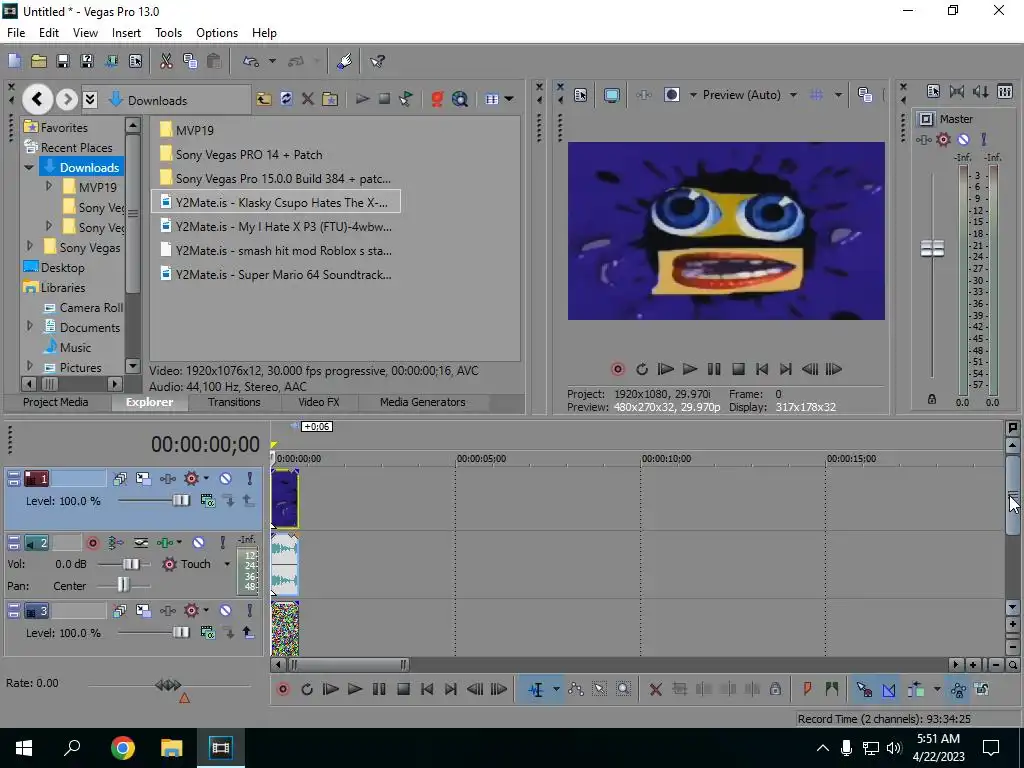Open the Insert menu
Screen dimensions: 1024x768
(x=126, y=33)
